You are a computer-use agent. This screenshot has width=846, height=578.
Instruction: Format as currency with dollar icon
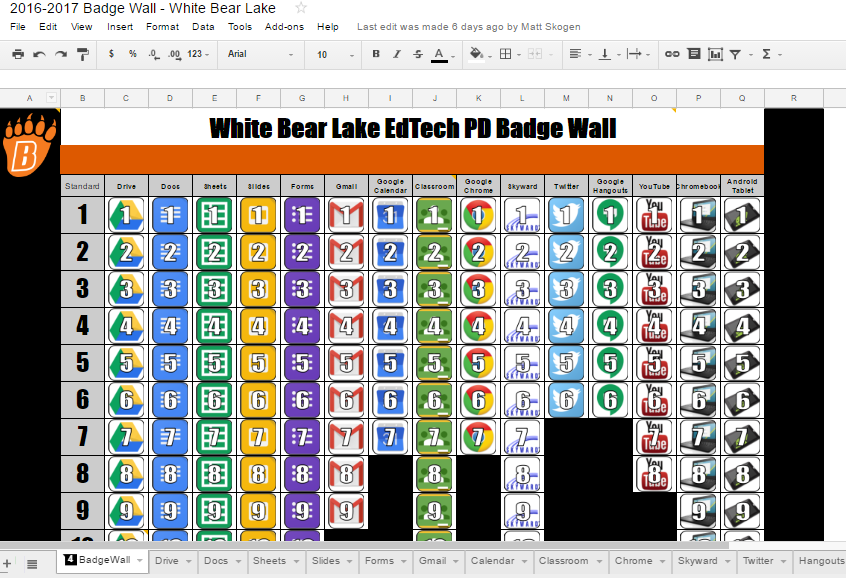[111, 54]
